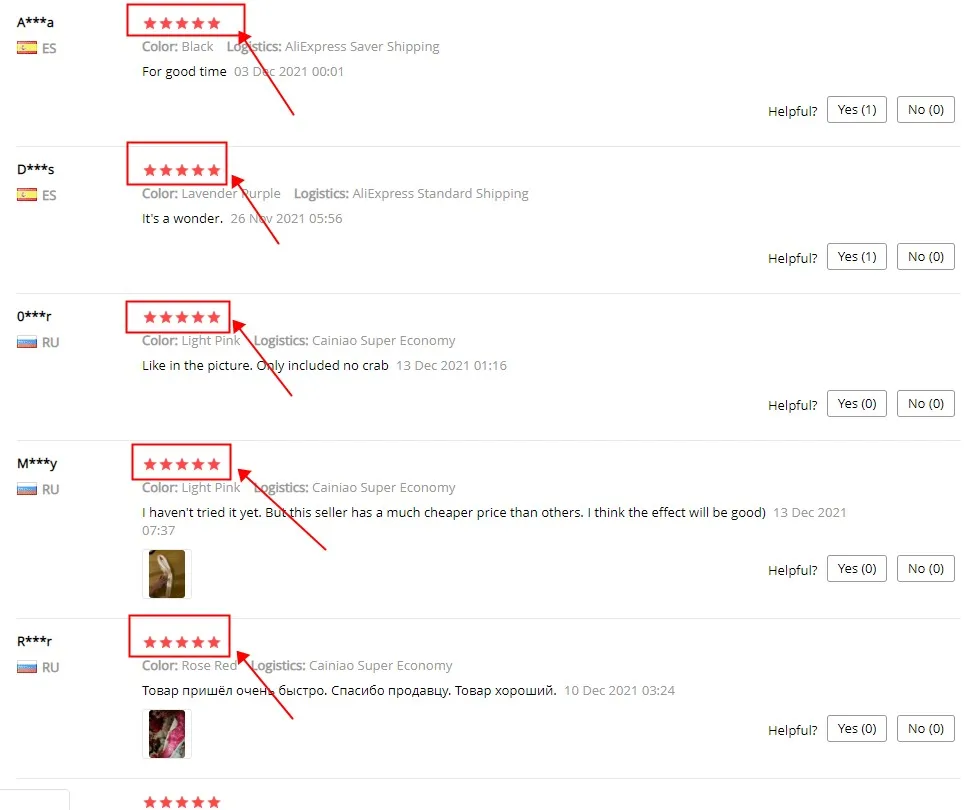Screen dimensions: 970x810
Task: Vote No (0) on M***y review
Action: click(x=925, y=569)
